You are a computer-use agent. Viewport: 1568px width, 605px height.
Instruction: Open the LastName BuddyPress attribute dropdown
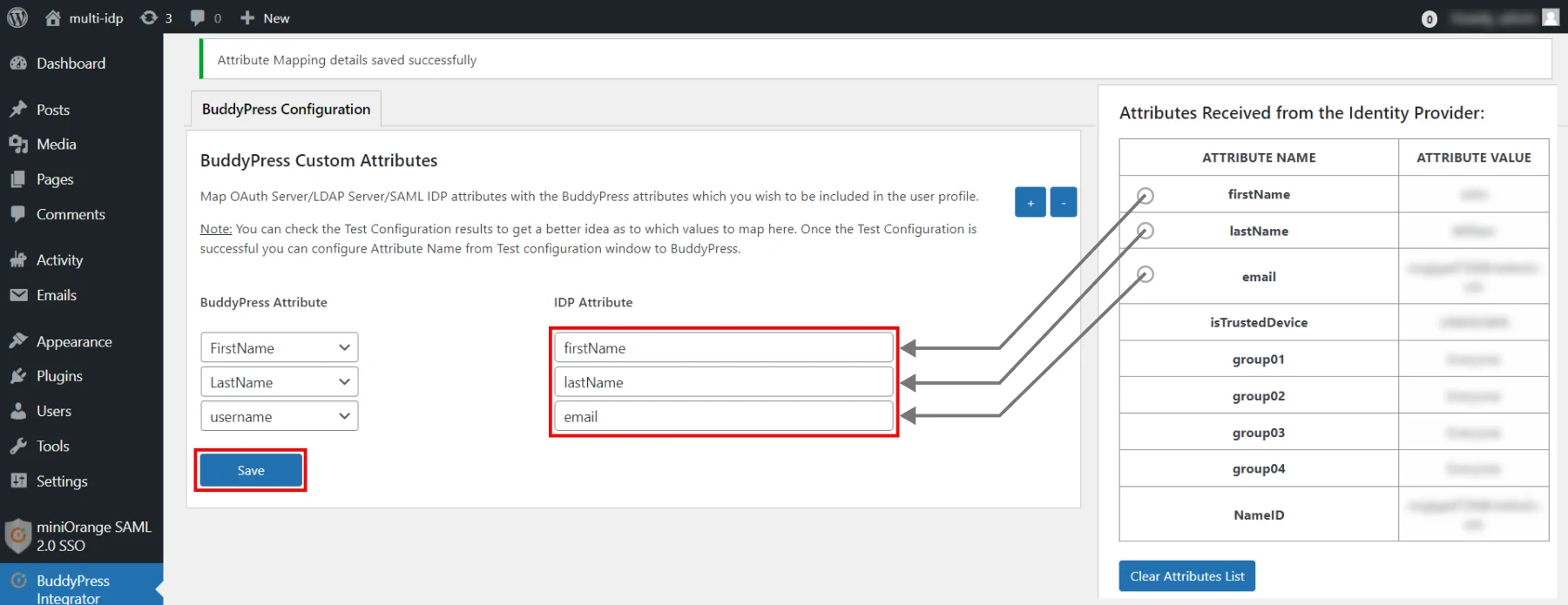click(x=279, y=382)
